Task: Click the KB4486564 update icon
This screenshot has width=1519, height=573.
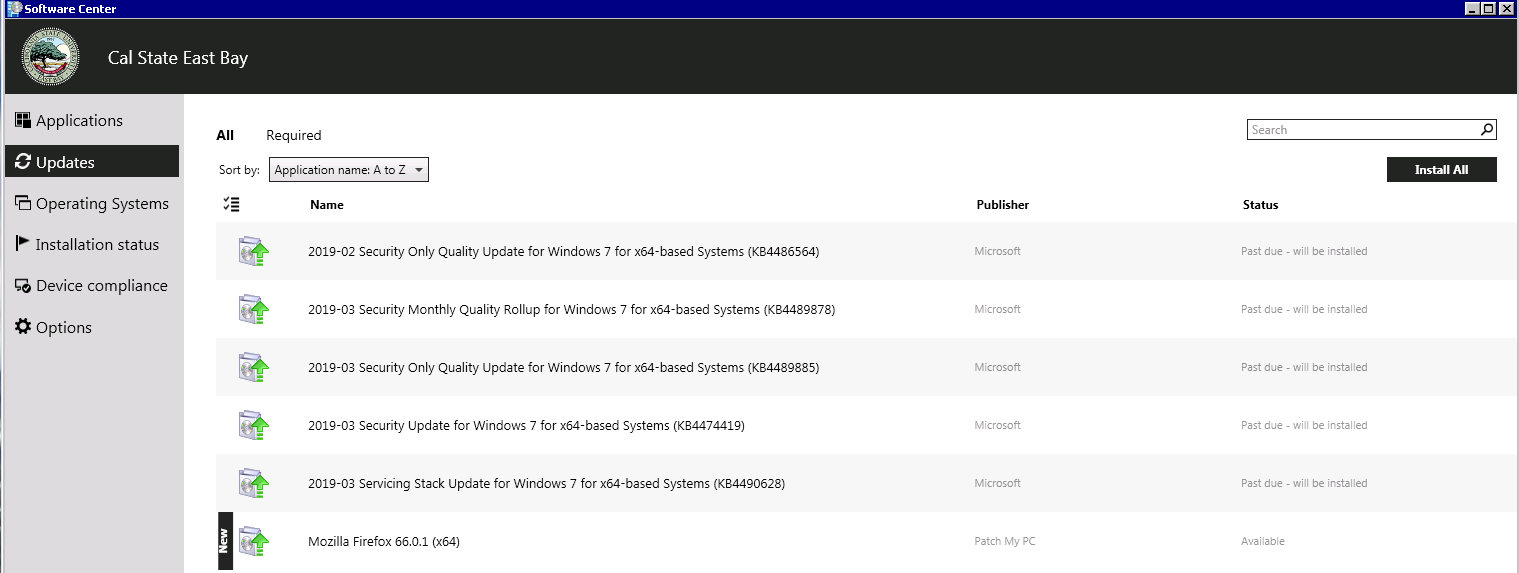Action: (x=254, y=252)
